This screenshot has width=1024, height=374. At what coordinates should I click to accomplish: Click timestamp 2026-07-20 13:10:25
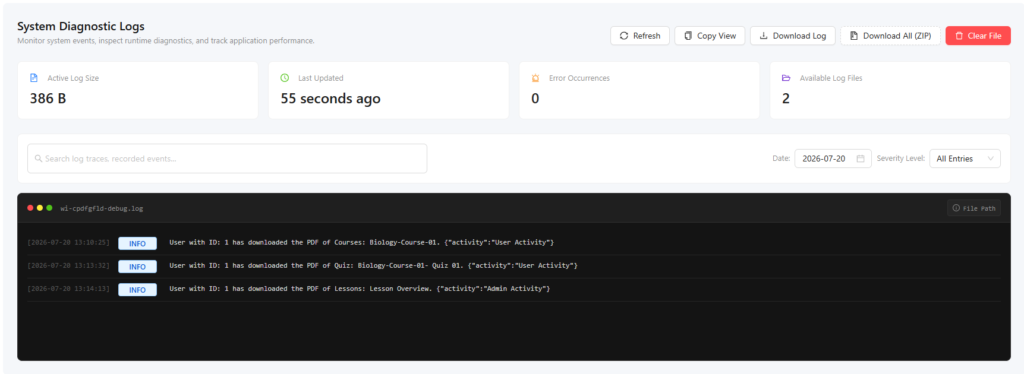[69, 243]
